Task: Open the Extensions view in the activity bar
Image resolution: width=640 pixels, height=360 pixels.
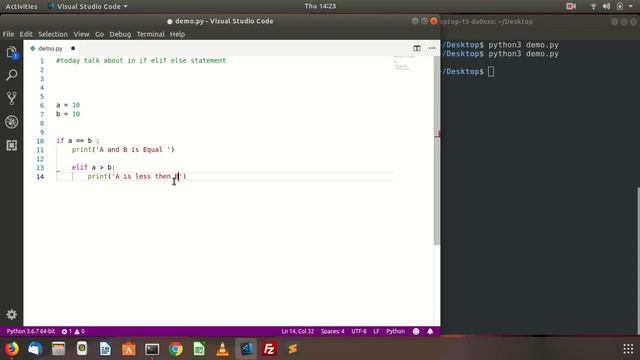Action: point(11,145)
